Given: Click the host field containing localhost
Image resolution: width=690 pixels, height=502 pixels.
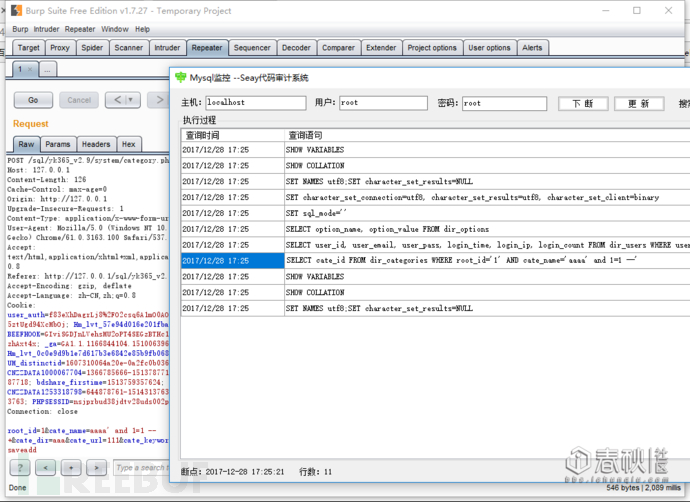Looking at the screenshot, I should [256, 103].
